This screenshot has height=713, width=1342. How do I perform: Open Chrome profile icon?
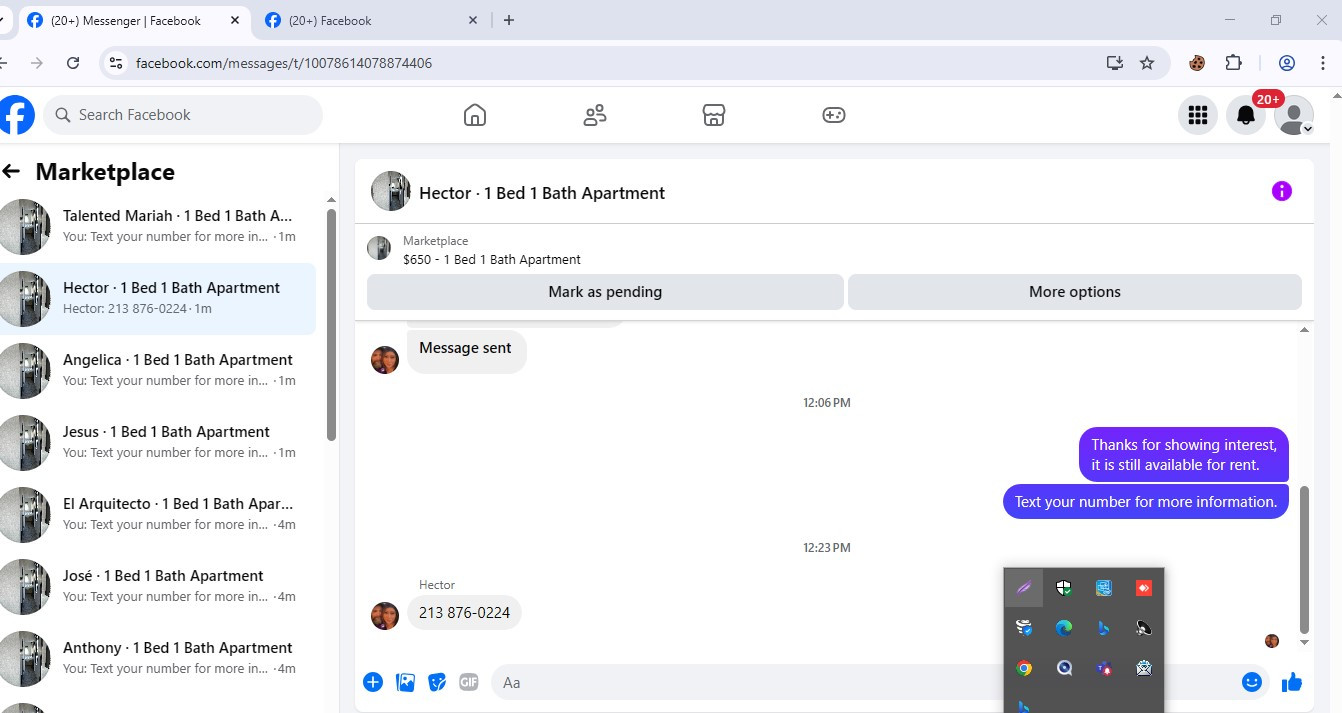point(1287,63)
